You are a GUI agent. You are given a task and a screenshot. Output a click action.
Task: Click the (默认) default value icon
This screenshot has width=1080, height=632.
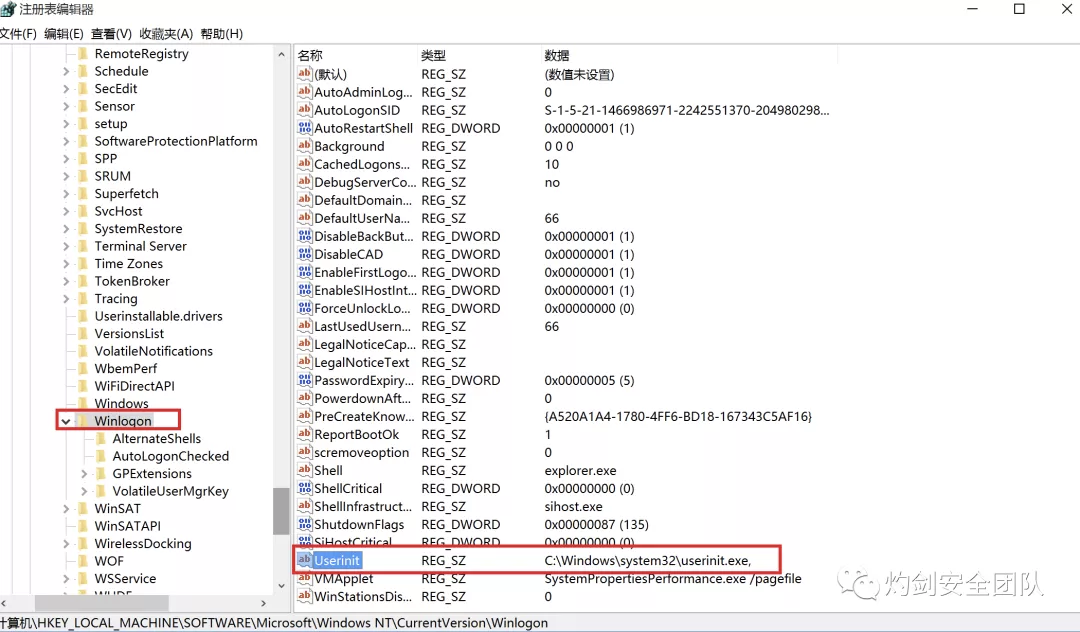click(x=304, y=74)
